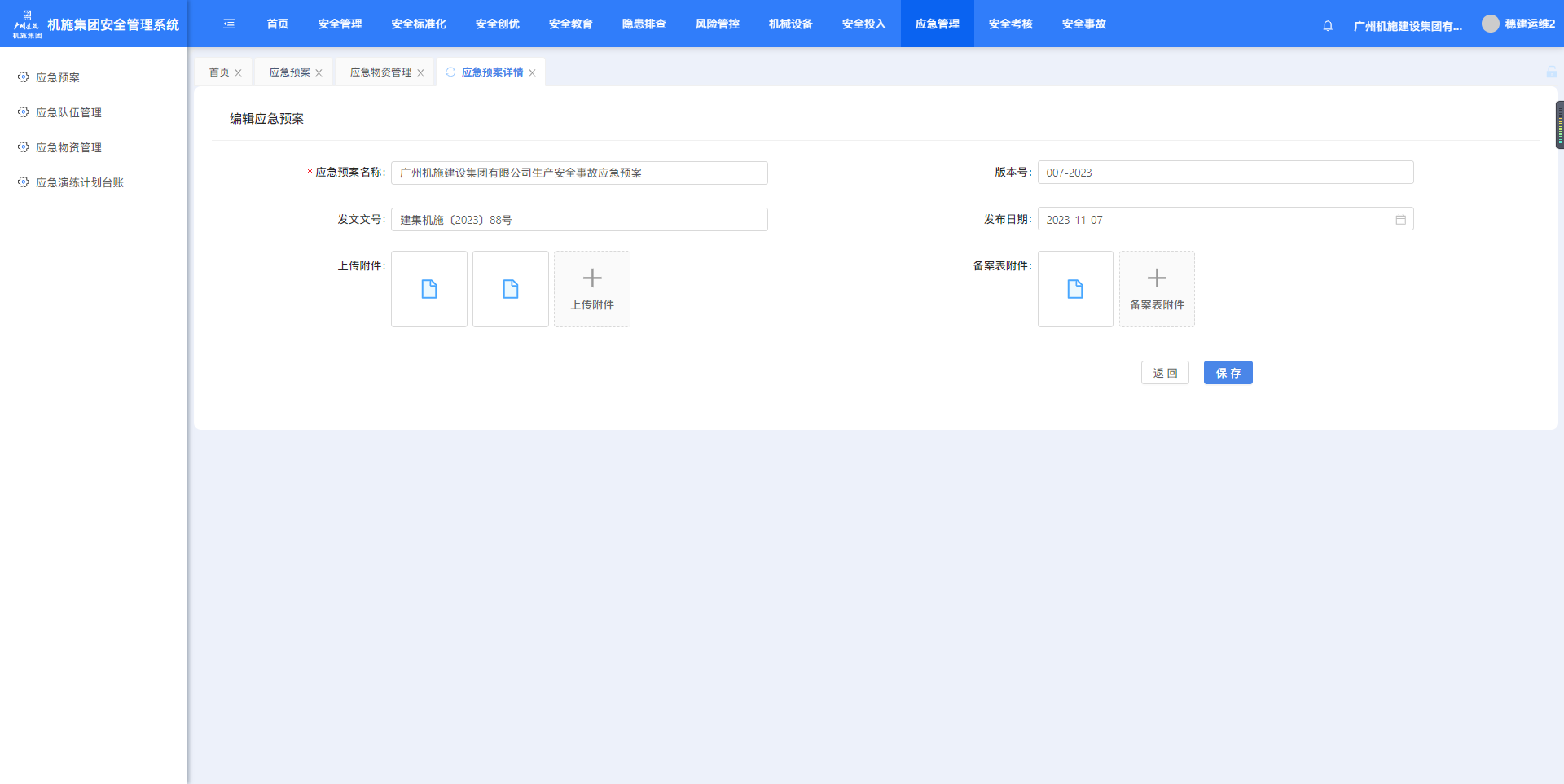Image resolution: width=1564 pixels, height=784 pixels.
Task: Close the 应急物资管理 tab
Action: pyautogui.click(x=420, y=73)
